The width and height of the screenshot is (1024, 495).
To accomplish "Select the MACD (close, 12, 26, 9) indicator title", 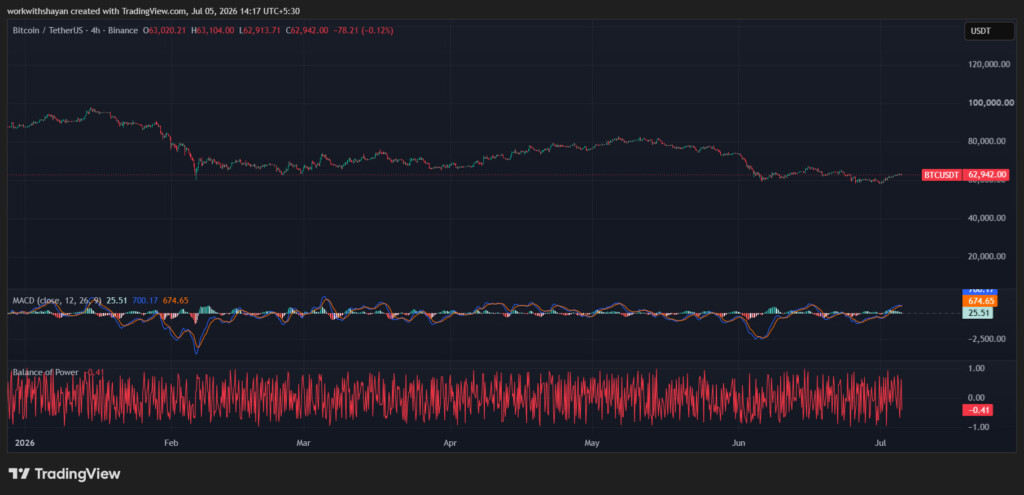I will click(57, 300).
